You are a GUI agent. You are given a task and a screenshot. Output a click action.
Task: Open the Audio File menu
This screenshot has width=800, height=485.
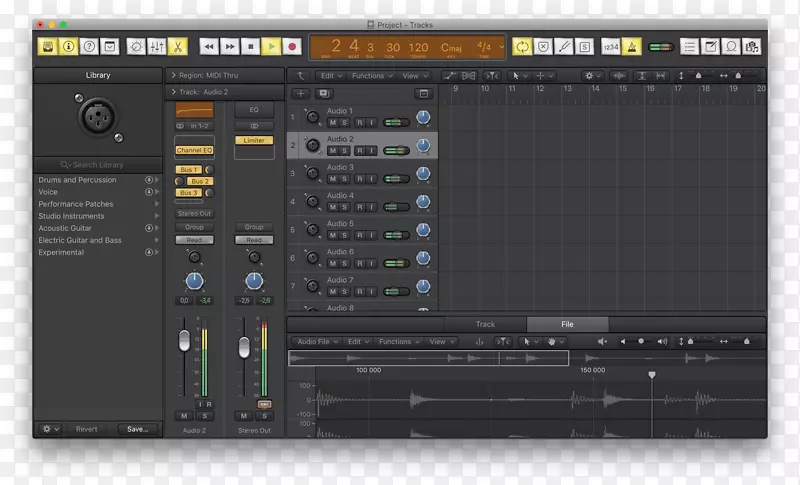click(316, 341)
